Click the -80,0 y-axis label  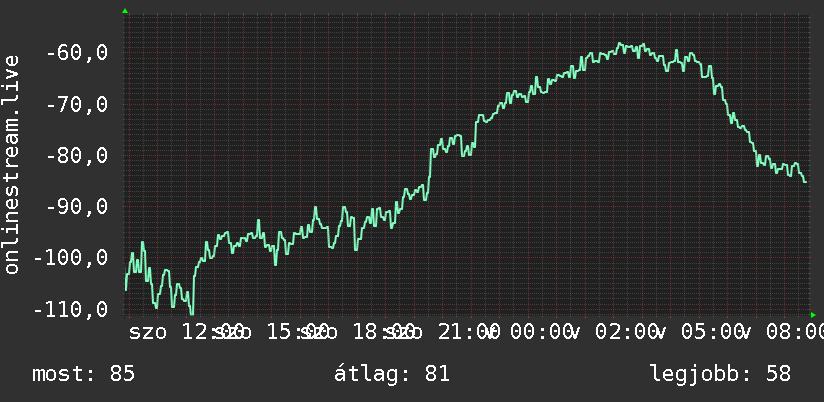coord(77,156)
